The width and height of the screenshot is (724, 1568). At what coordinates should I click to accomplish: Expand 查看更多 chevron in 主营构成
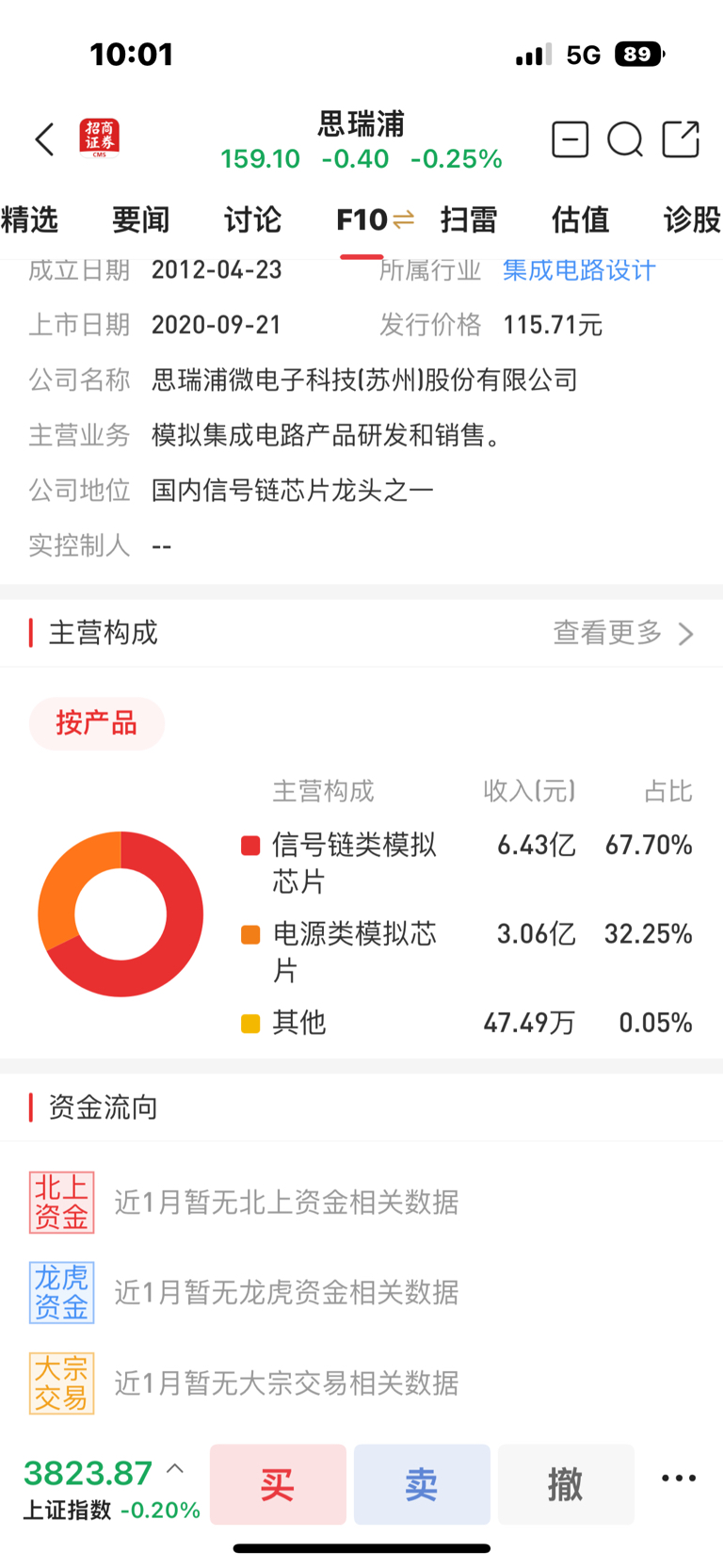686,634
